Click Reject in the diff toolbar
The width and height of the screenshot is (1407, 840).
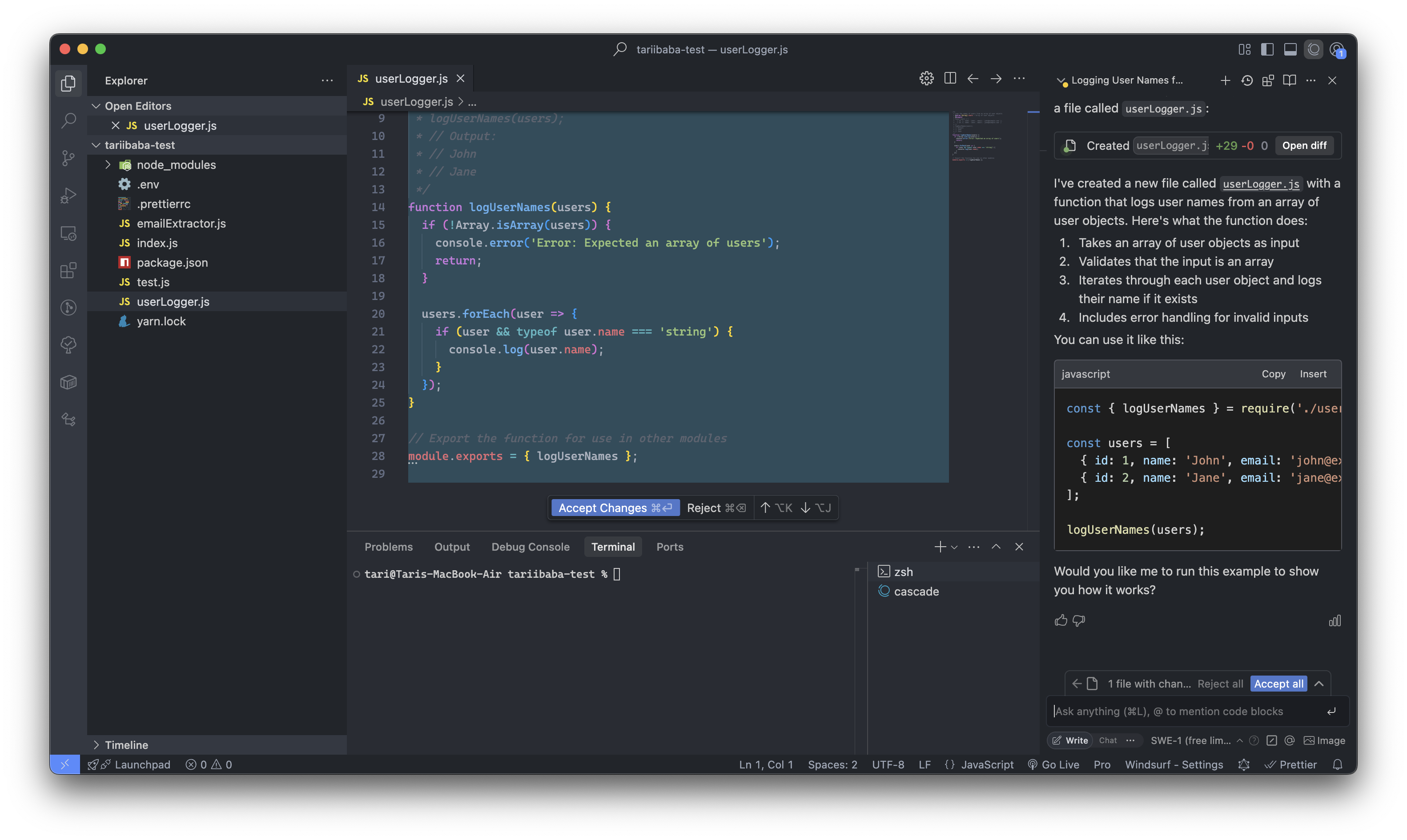pyautogui.click(x=716, y=508)
